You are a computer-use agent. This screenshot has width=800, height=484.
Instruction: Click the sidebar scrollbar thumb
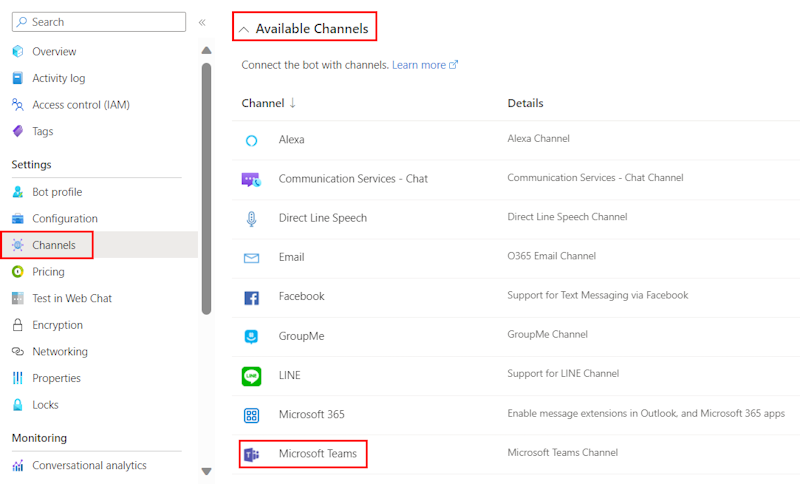206,189
